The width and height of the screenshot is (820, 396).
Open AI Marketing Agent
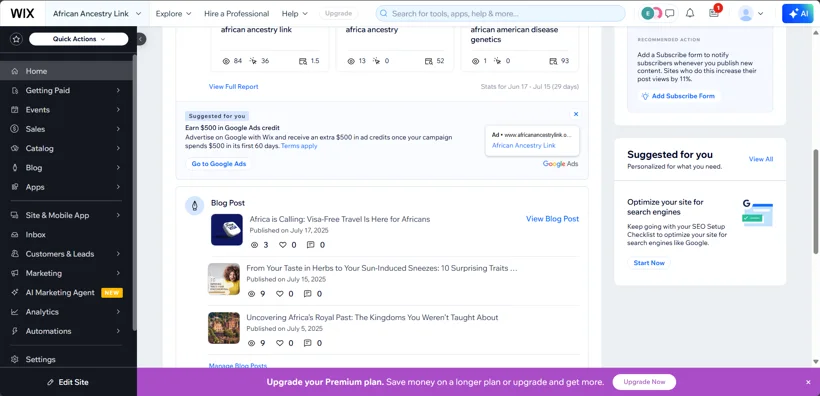66,293
